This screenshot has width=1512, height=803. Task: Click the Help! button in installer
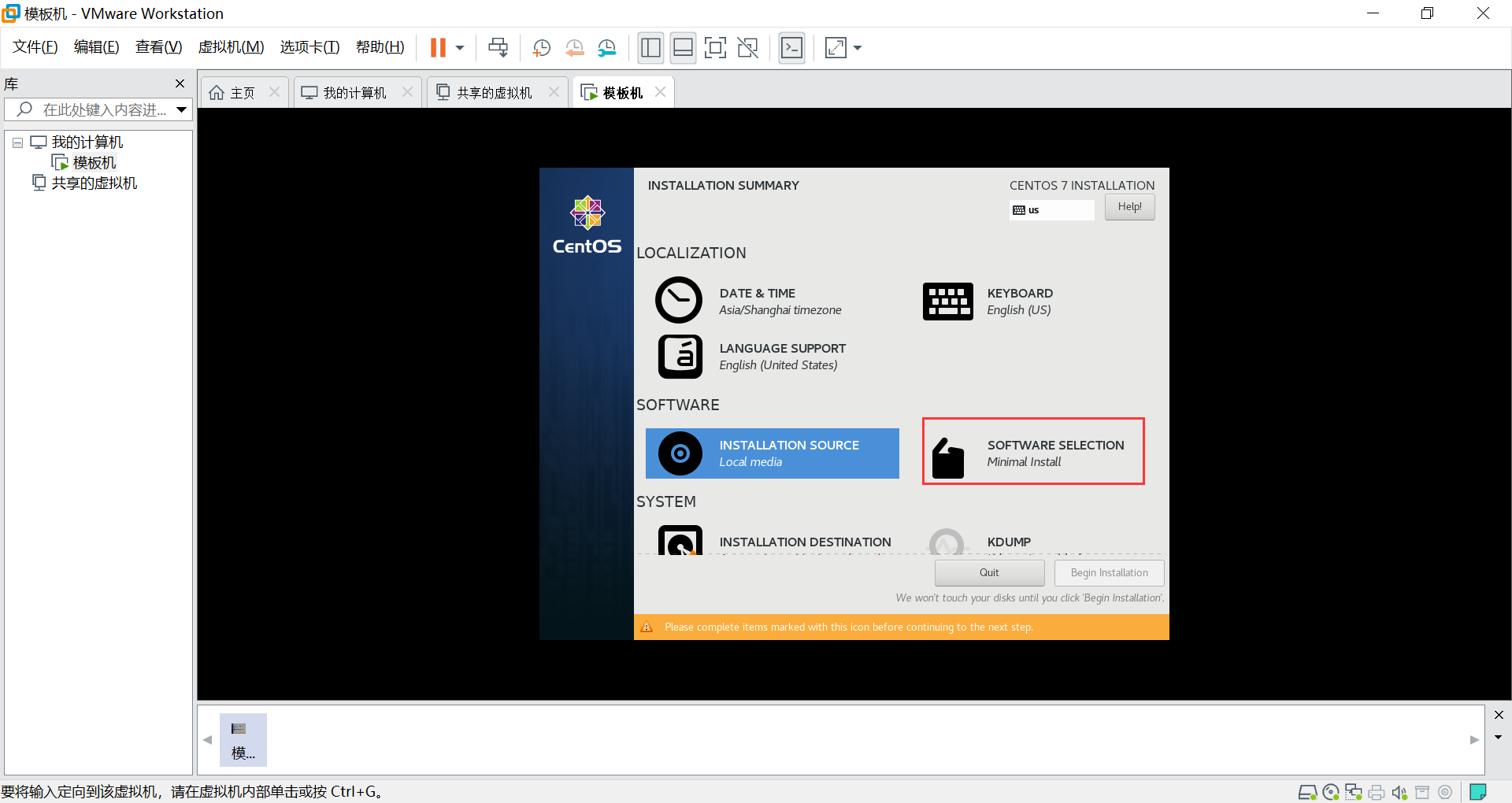(x=1129, y=207)
